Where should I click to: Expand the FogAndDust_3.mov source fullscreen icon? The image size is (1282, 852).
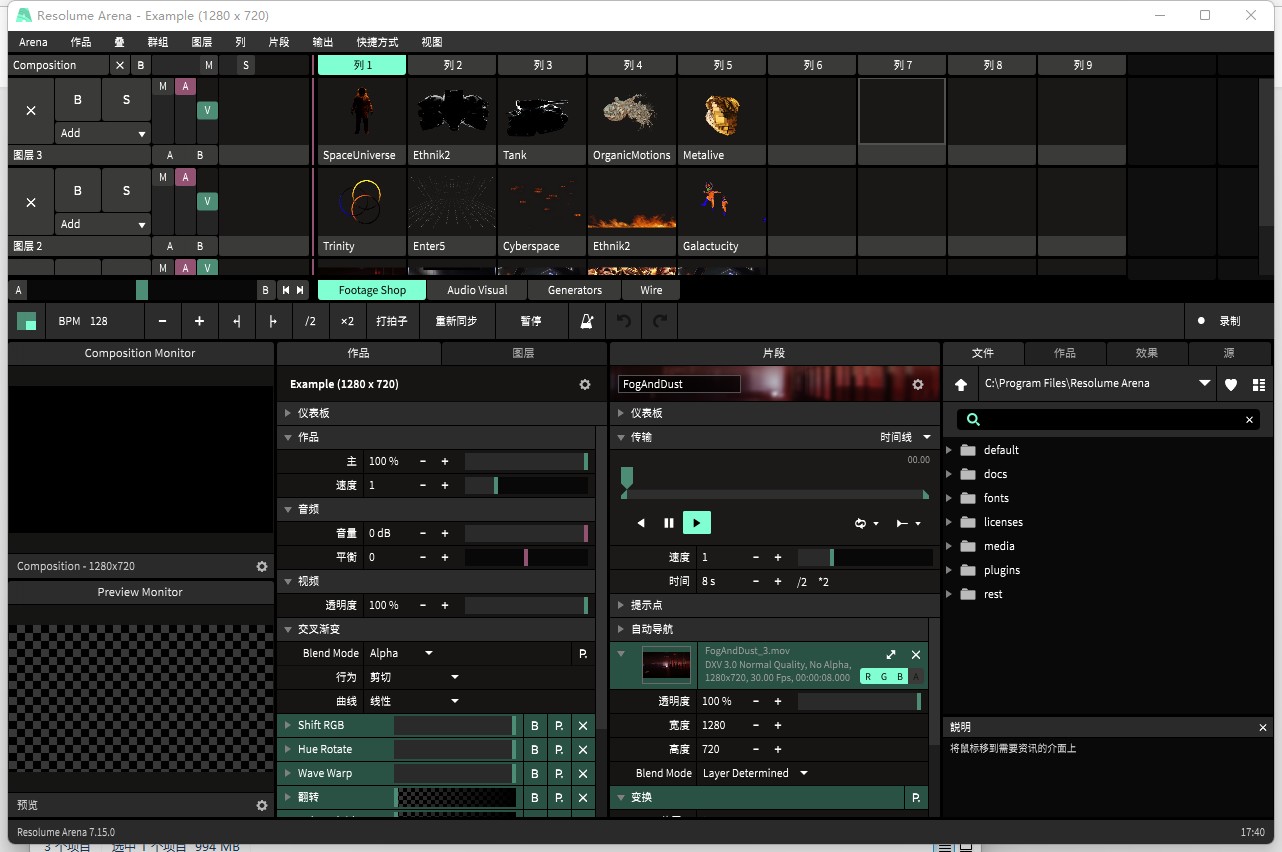(x=891, y=655)
